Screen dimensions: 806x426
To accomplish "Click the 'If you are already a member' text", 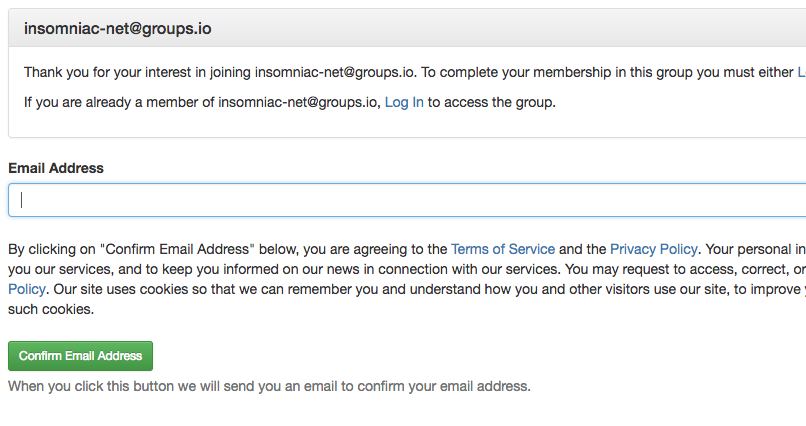I will pyautogui.click(x=202, y=102).
